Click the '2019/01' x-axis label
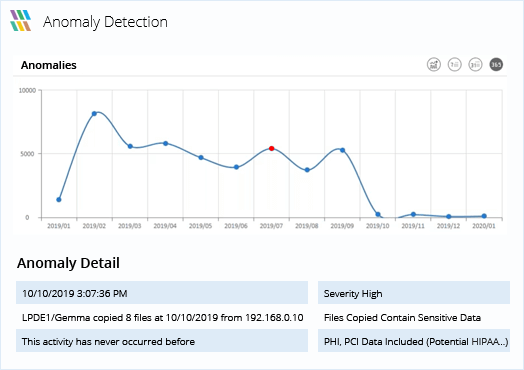This screenshot has width=524, height=370. [59, 226]
